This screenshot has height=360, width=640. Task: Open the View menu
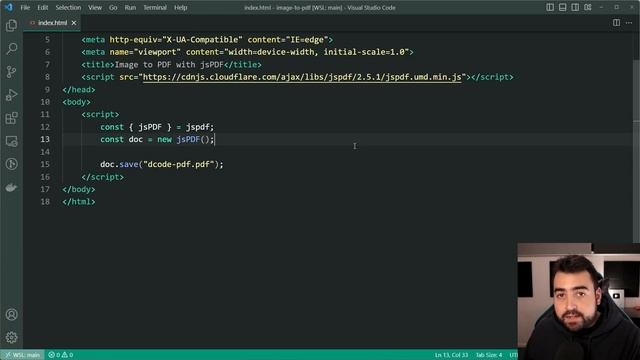click(x=95, y=7)
